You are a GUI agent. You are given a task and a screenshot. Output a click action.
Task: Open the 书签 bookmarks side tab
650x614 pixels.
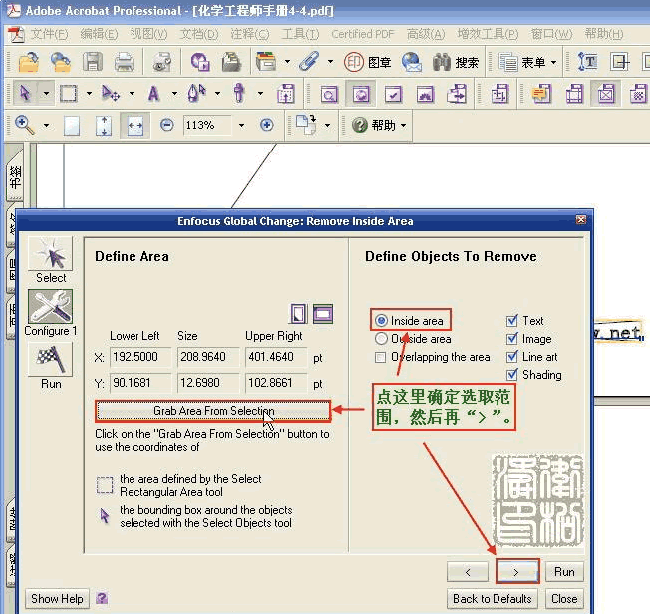click(15, 176)
